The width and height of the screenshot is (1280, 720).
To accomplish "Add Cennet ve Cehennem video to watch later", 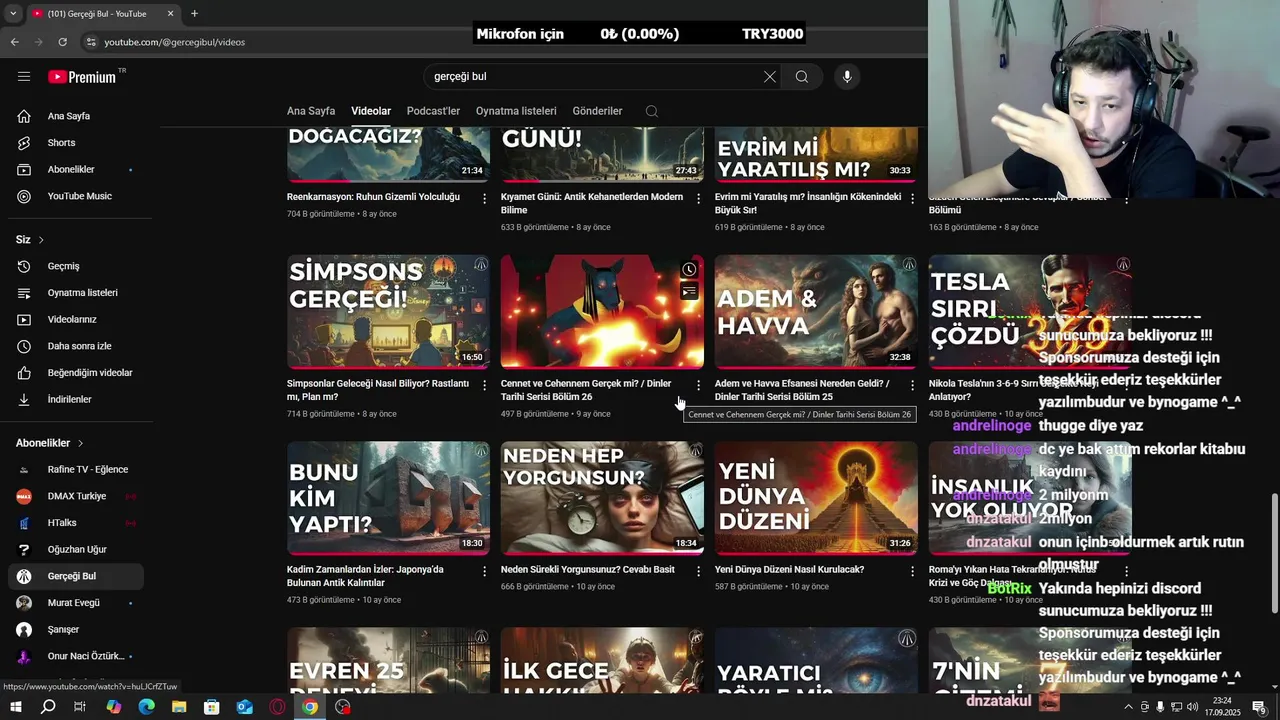I will (x=689, y=269).
